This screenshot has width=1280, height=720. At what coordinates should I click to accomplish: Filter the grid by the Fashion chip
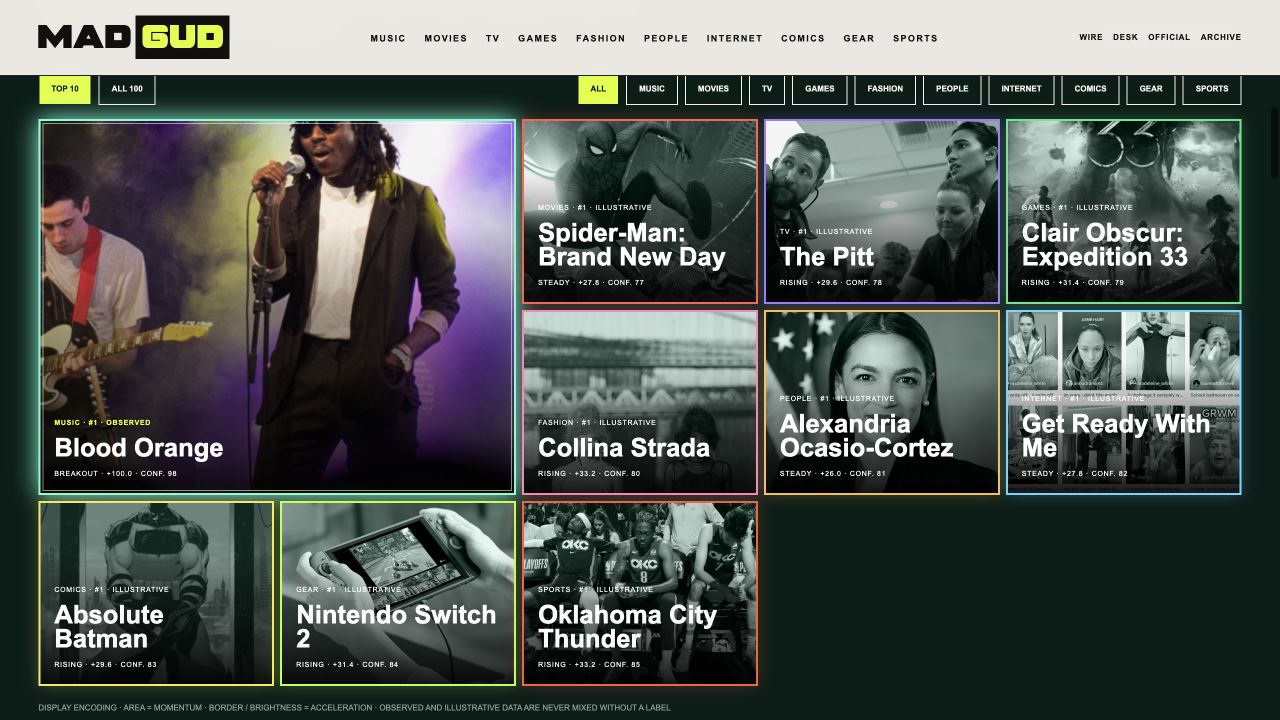(x=885, y=89)
